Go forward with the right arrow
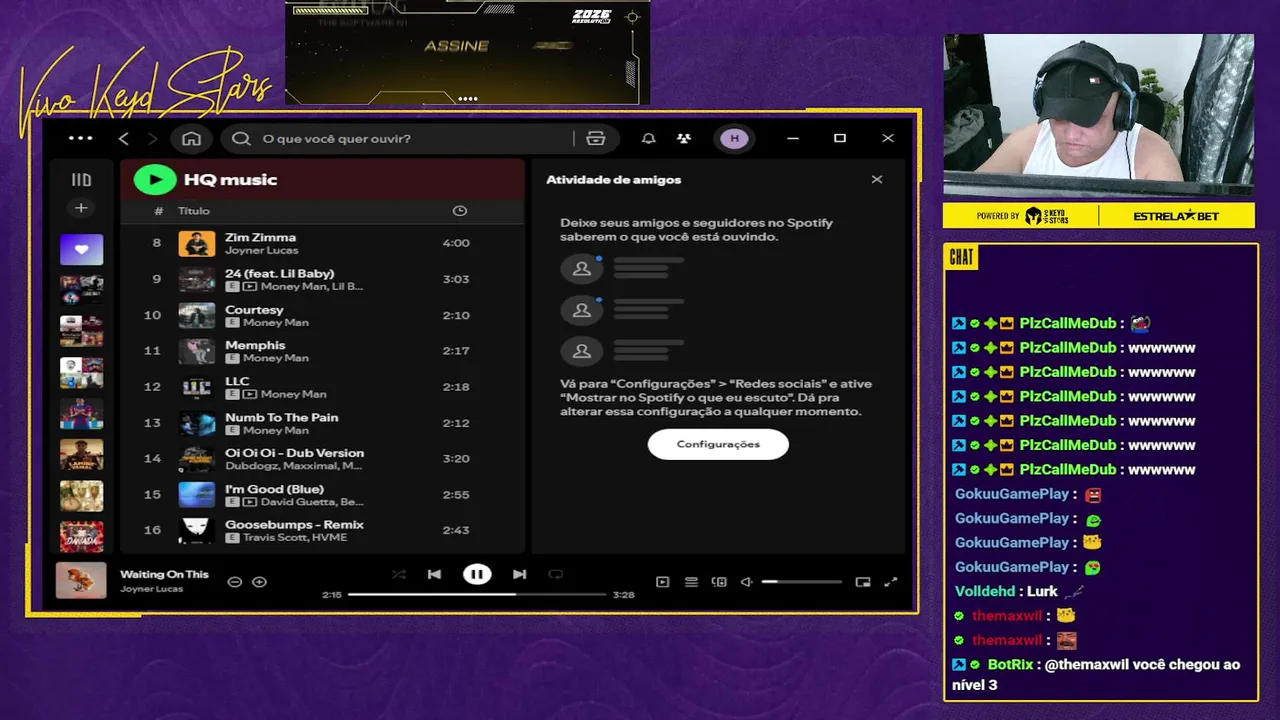 pyautogui.click(x=152, y=138)
